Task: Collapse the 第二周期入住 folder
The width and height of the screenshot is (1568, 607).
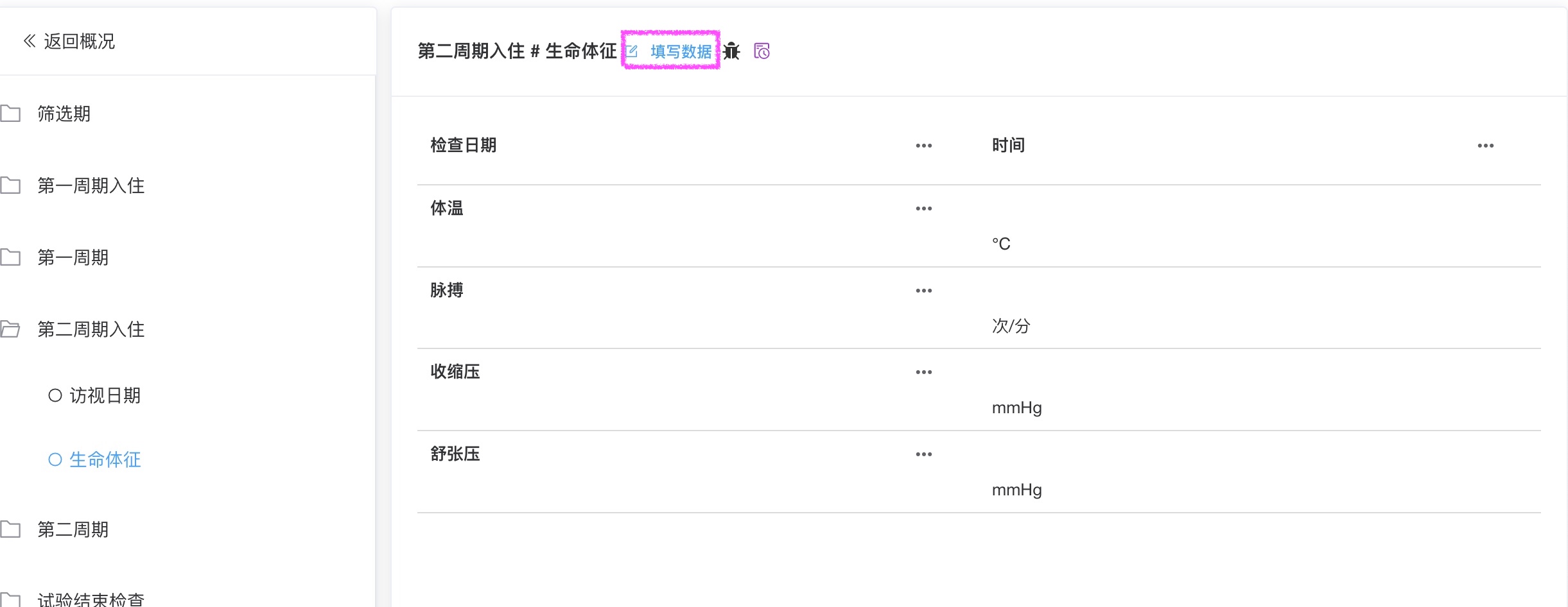Action: tap(91, 329)
